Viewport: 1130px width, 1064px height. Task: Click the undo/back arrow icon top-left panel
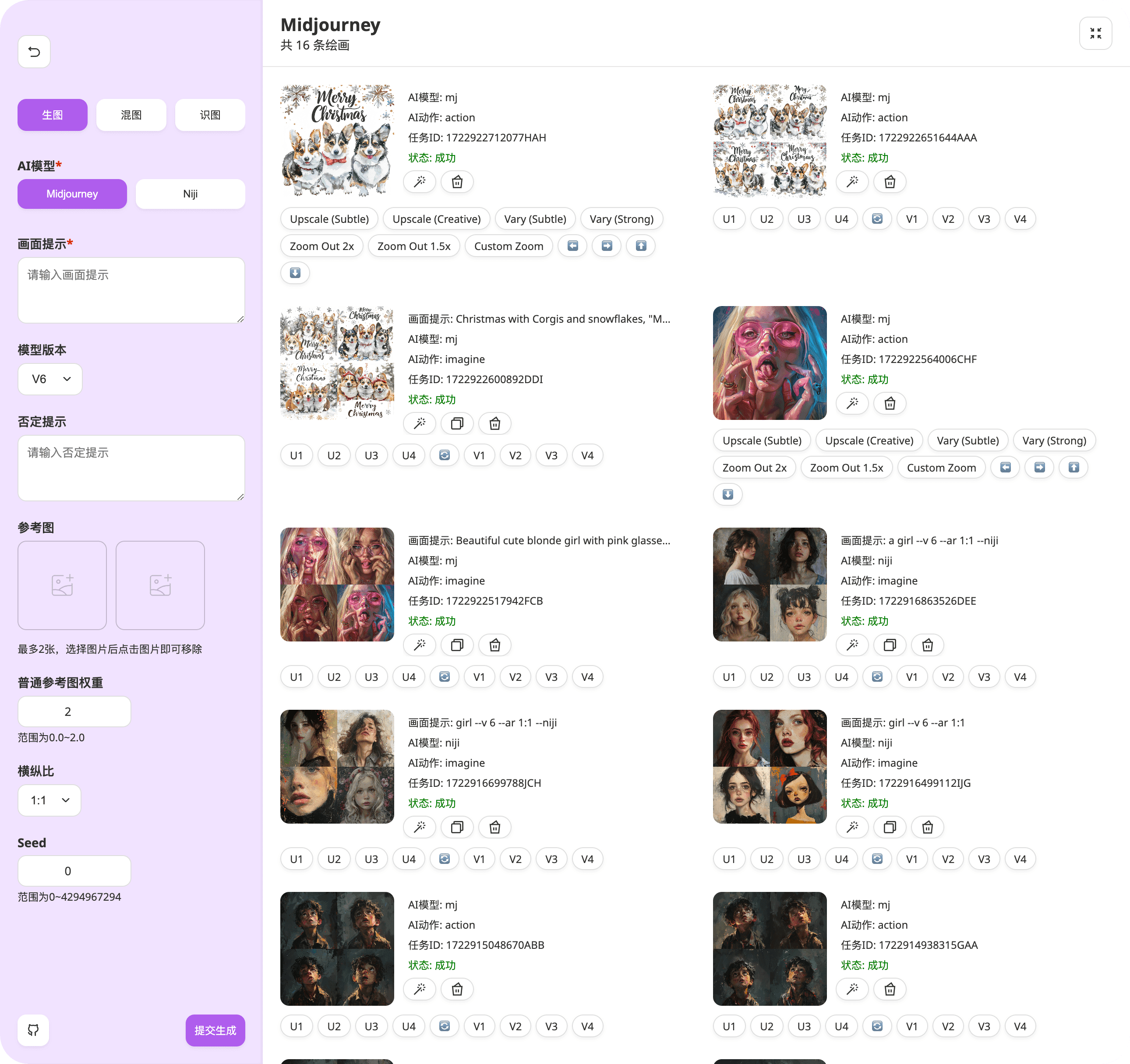click(x=34, y=51)
